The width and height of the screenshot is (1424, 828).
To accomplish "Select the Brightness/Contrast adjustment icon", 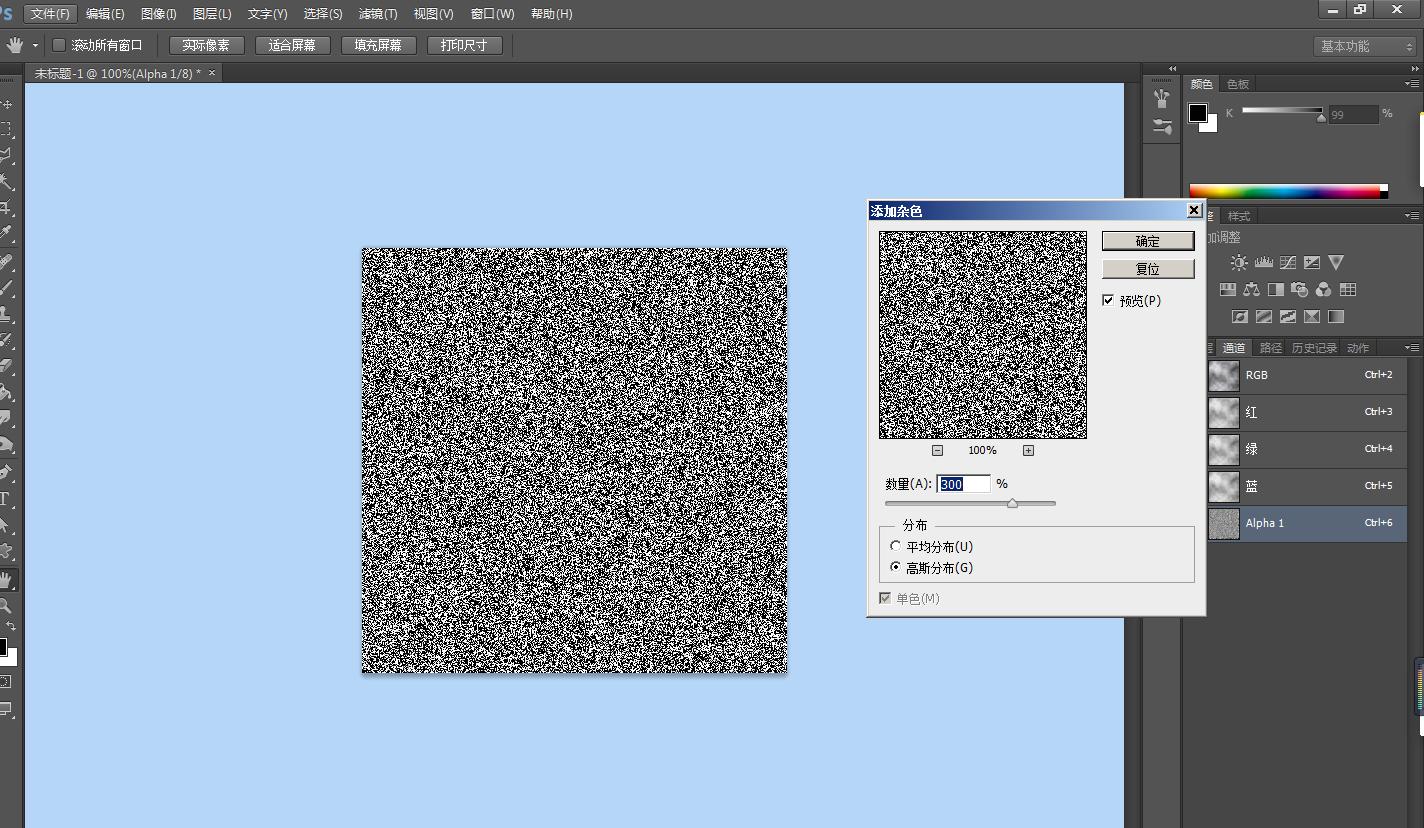I will click(1239, 263).
